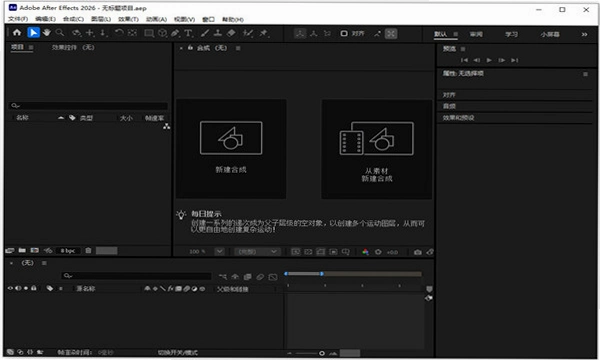The width and height of the screenshot is (600, 360).
Task: Click the trash delete icon in project panel
Action: click(x=88, y=251)
